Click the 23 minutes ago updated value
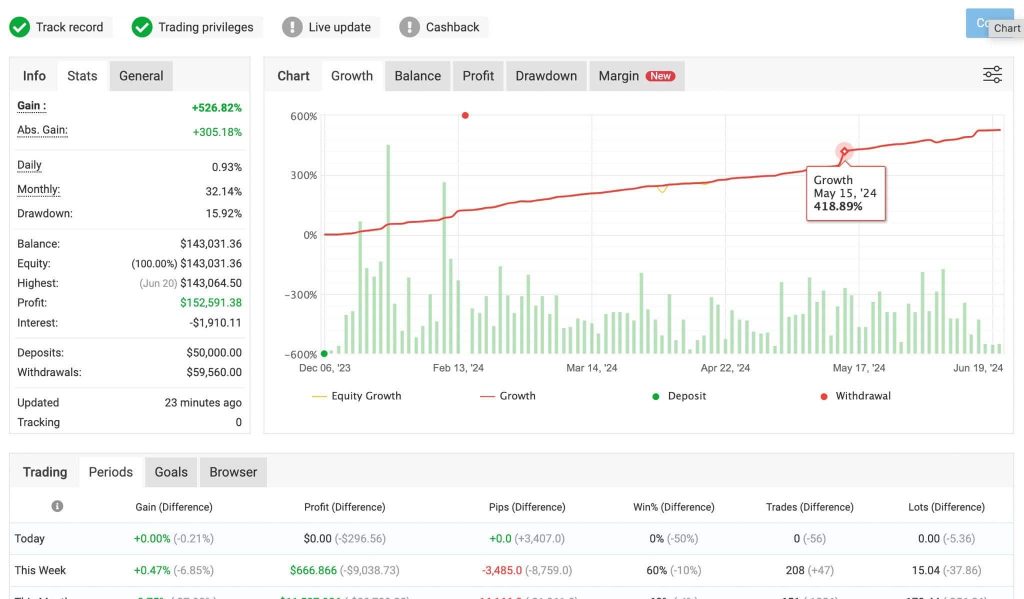Screen dimensions: 1024x599 [x=203, y=403]
